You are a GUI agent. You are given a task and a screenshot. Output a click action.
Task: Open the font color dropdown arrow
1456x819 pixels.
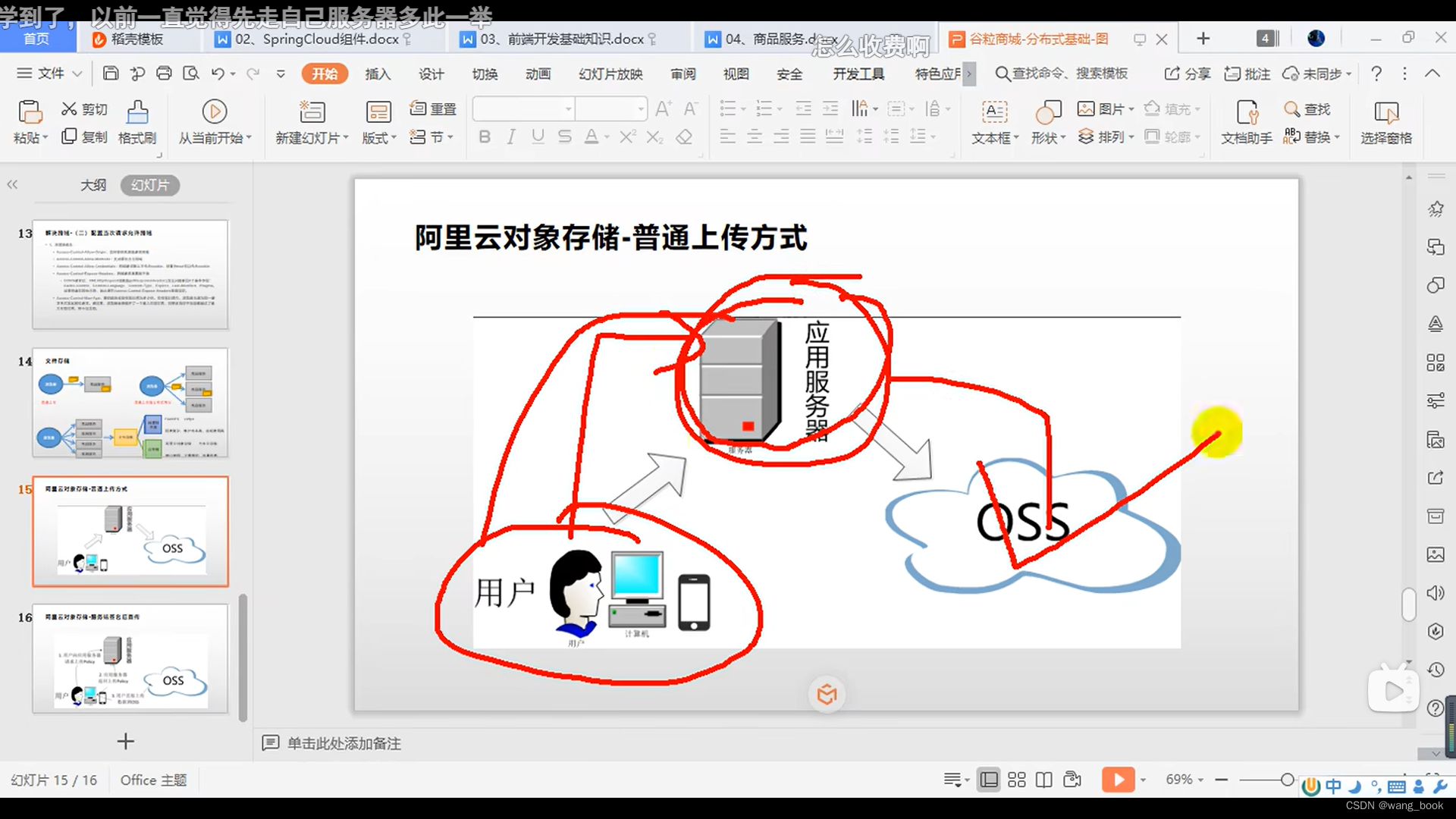tap(607, 137)
